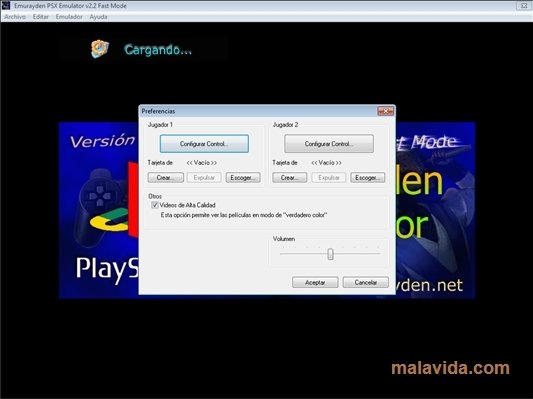Open the Archivo menu

(15, 17)
